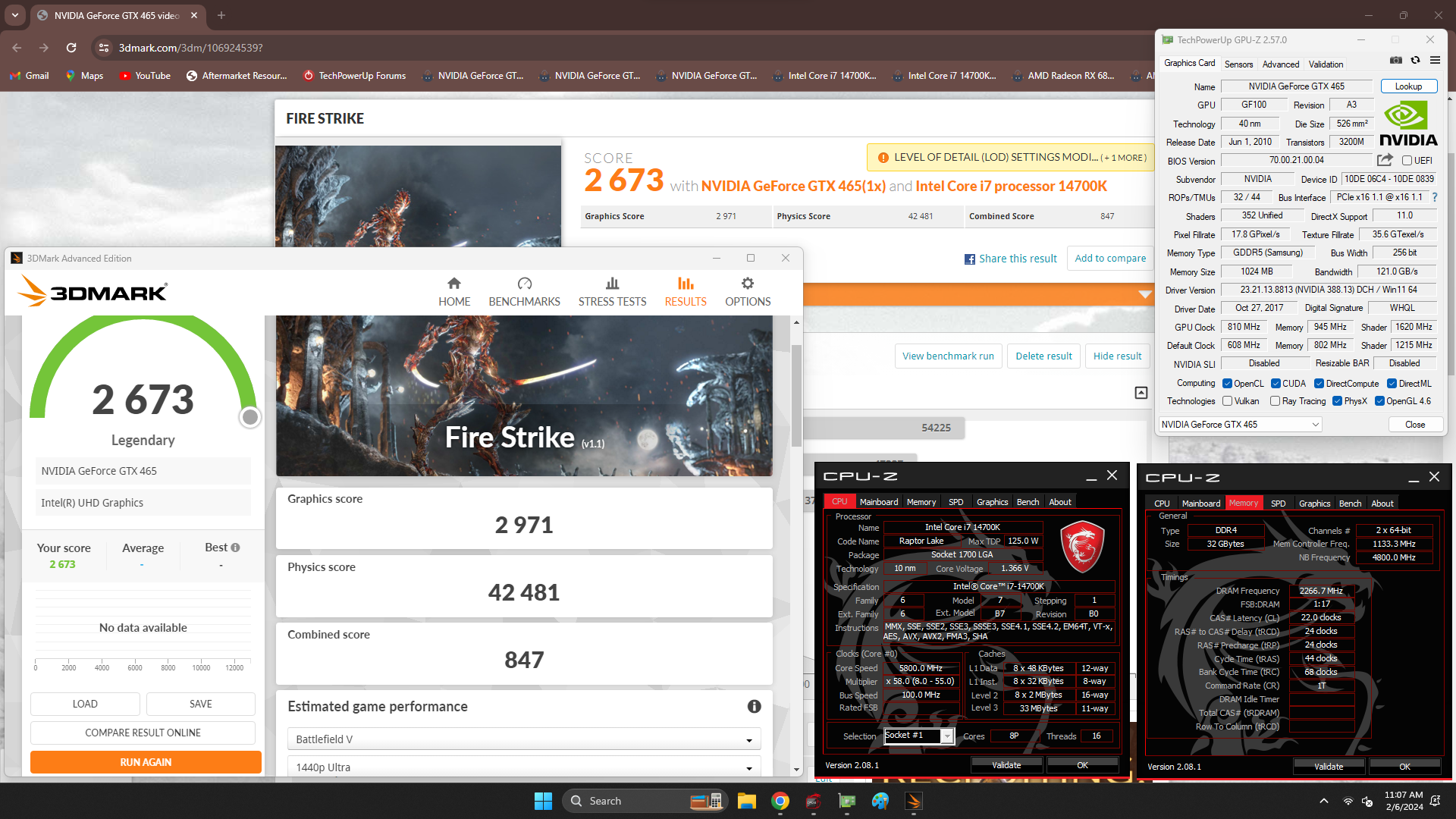Open the Chrome tab search dropdown
Image resolution: width=1456 pixels, height=819 pixels.
click(15, 15)
